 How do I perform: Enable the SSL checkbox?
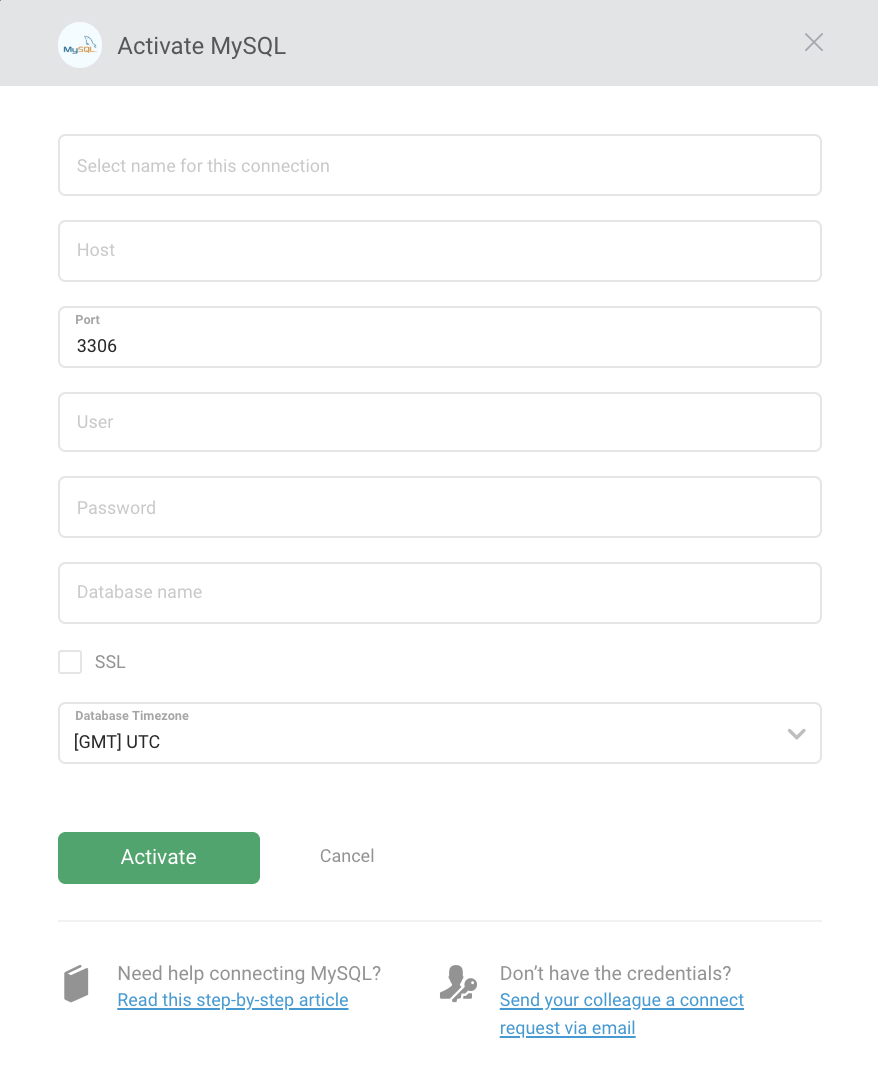[70, 662]
